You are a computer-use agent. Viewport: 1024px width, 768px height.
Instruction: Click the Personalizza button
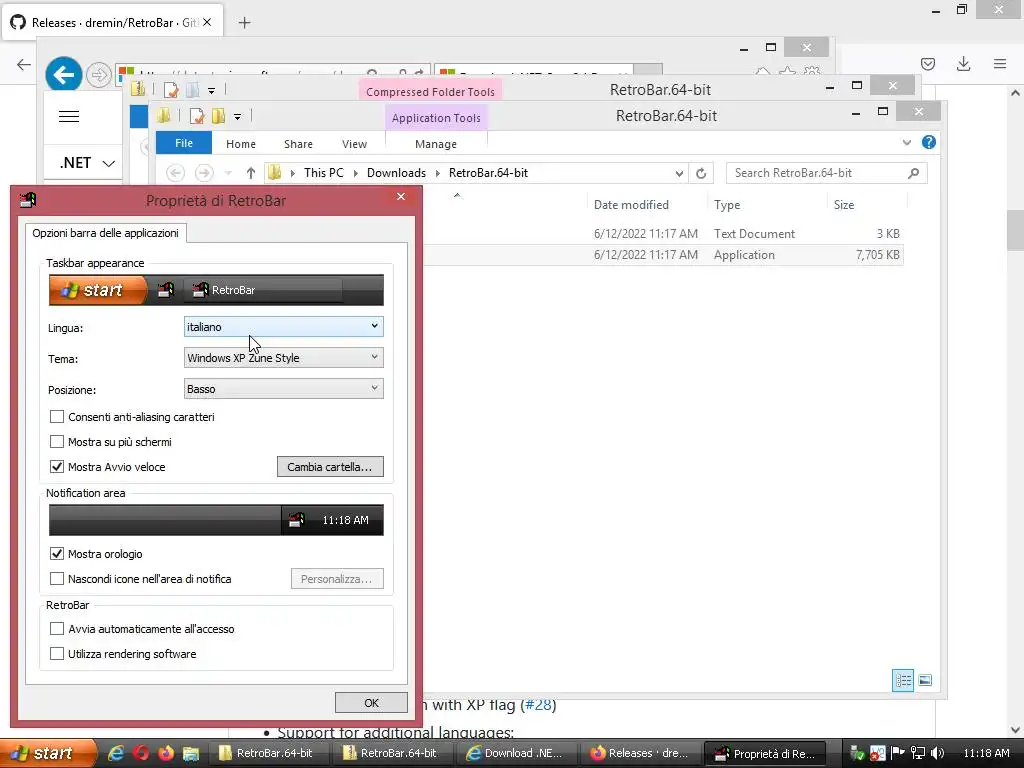click(337, 579)
